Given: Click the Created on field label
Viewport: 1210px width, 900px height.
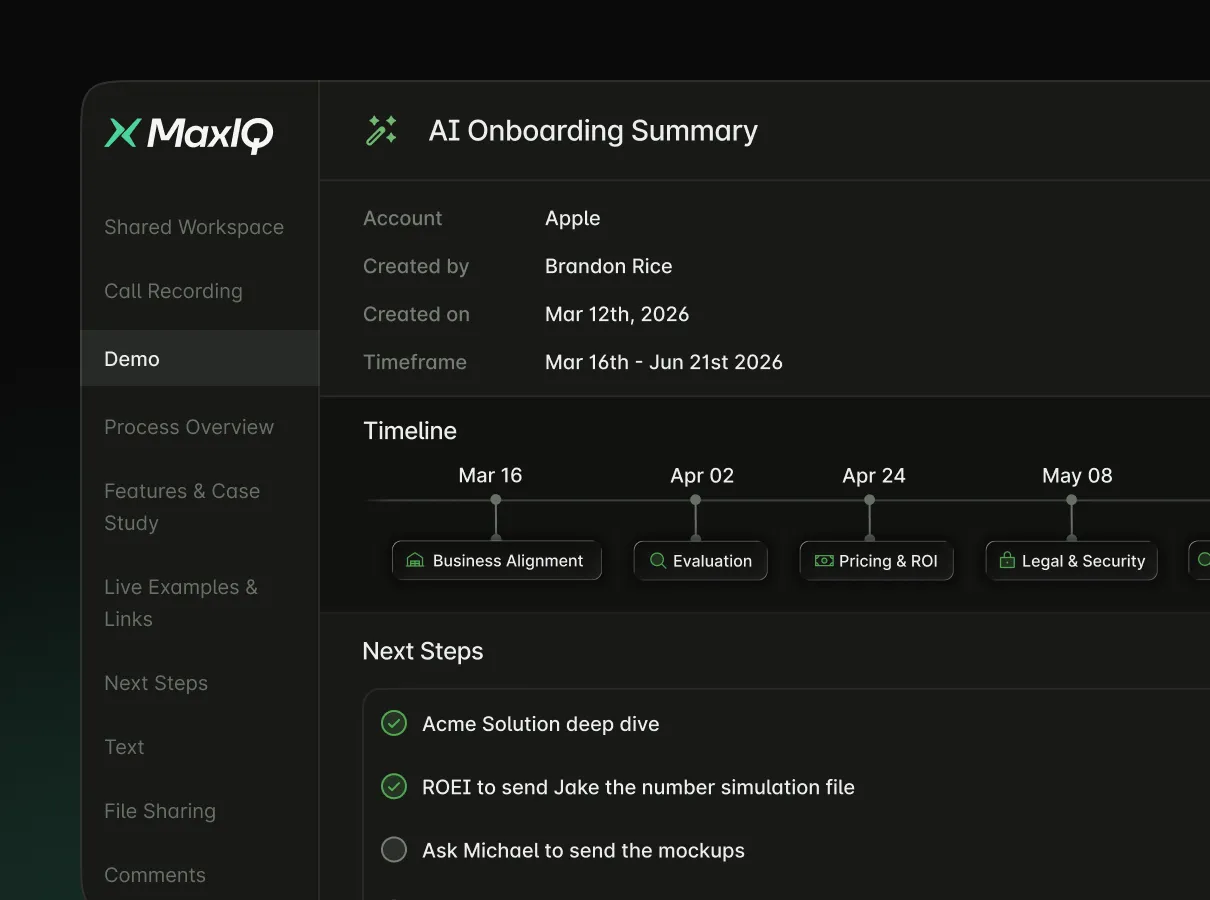Looking at the screenshot, I should (416, 314).
